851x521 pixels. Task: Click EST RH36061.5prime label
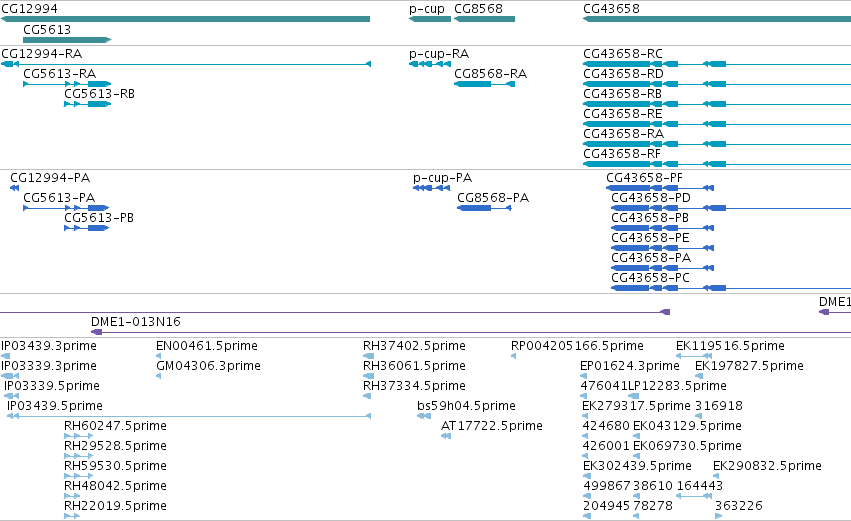415,366
